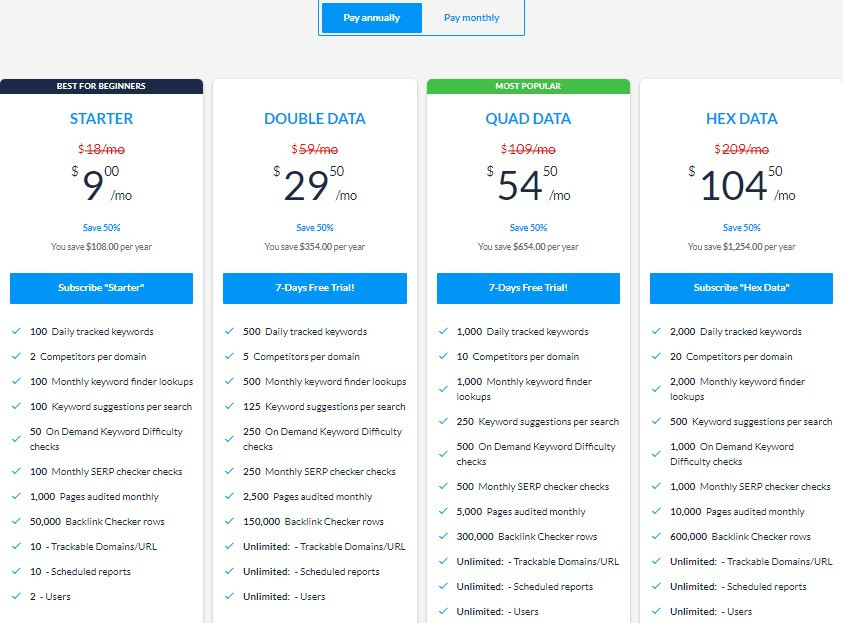Click checkmark beside 100 Monthly SERP checker checks

pos(16,471)
